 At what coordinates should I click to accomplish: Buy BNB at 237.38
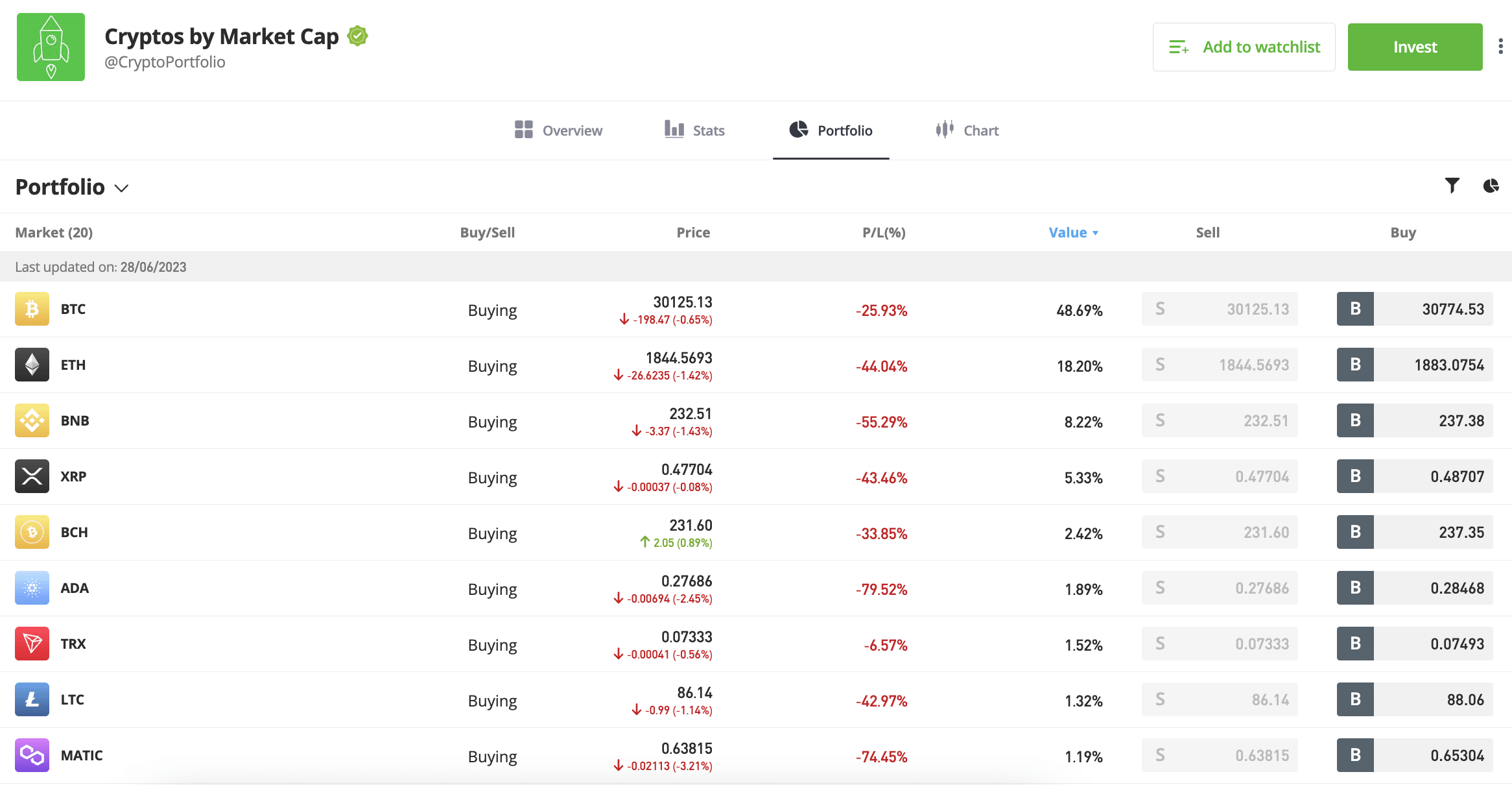(x=1415, y=420)
